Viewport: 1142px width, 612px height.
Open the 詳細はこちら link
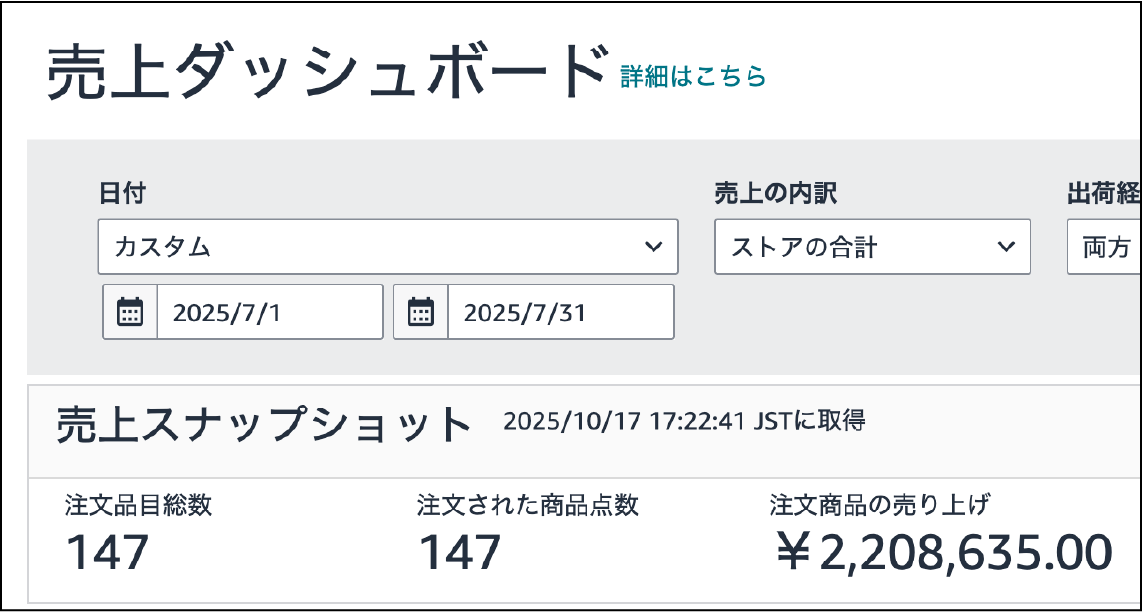pos(693,76)
